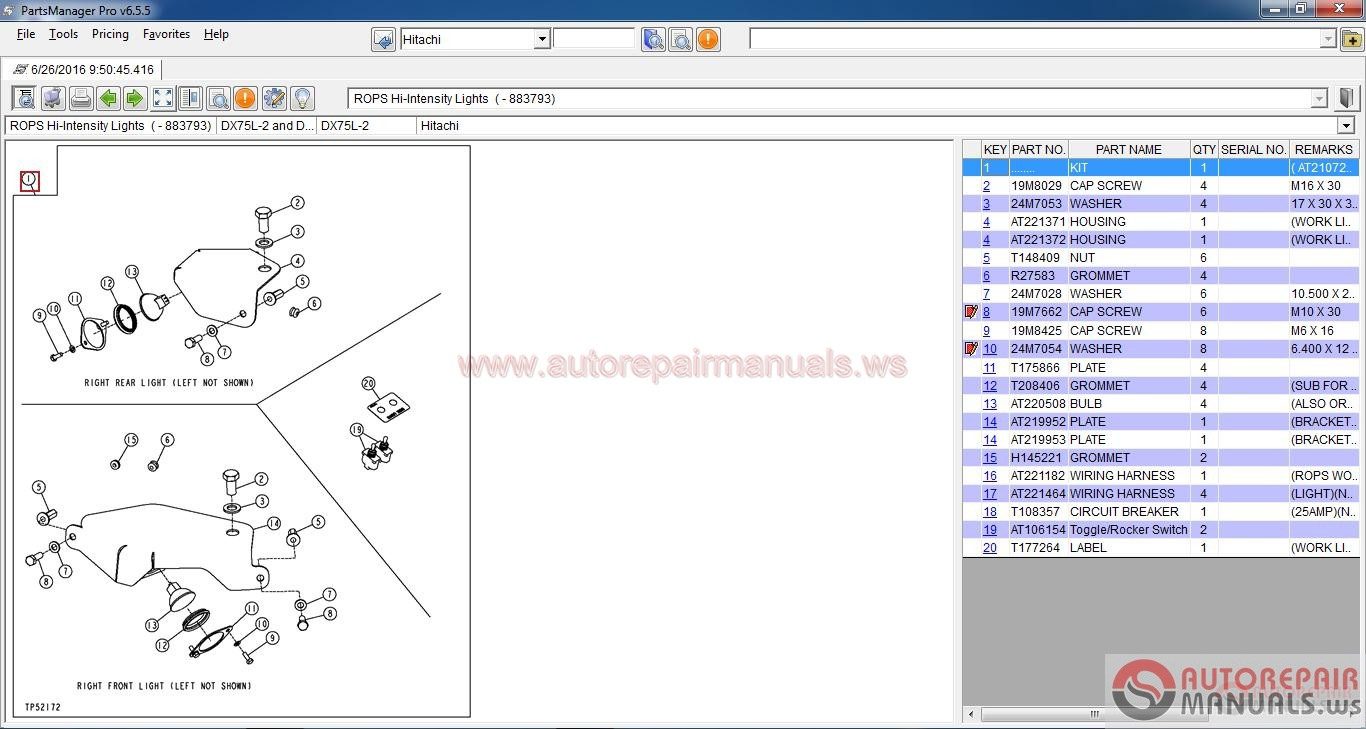Open key 18 link for CIRCUIT BREAKER
This screenshot has width=1366, height=729.
click(990, 512)
